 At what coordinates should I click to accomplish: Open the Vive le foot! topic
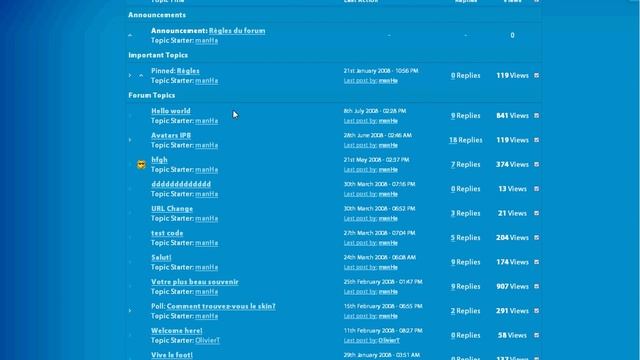[x=172, y=356]
